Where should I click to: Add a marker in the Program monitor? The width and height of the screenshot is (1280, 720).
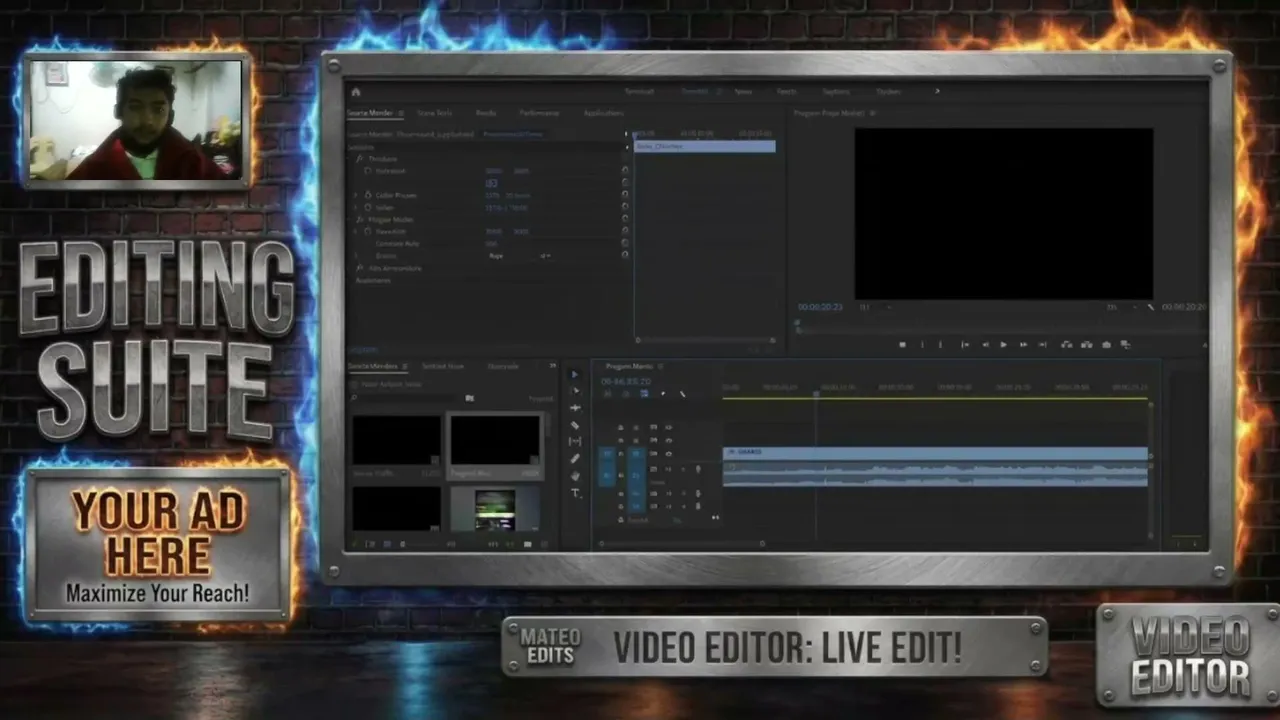pos(902,345)
